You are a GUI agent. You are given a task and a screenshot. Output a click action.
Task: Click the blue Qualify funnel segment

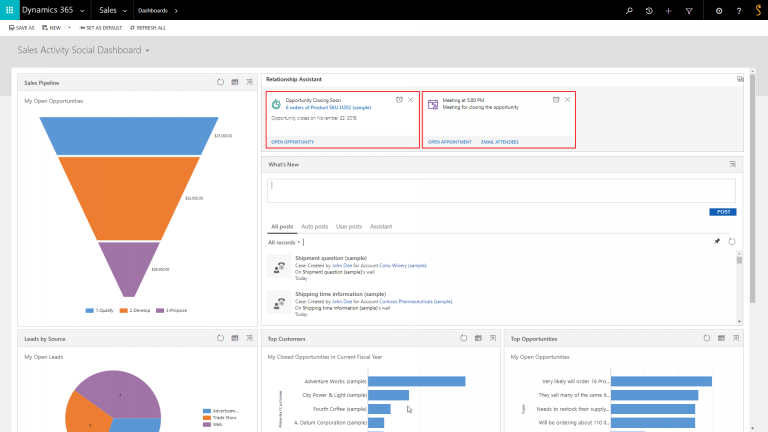coord(129,136)
